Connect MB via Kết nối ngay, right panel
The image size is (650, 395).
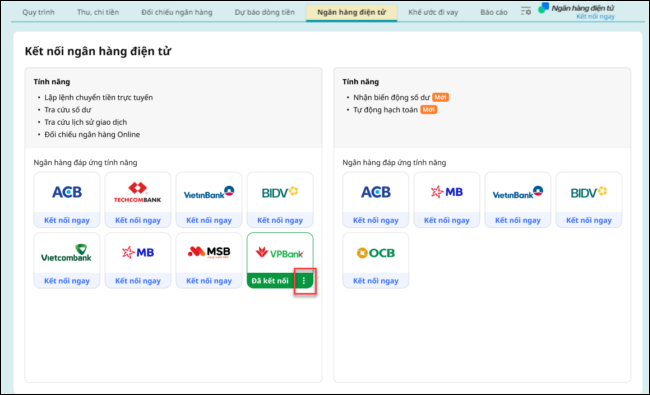(x=446, y=220)
